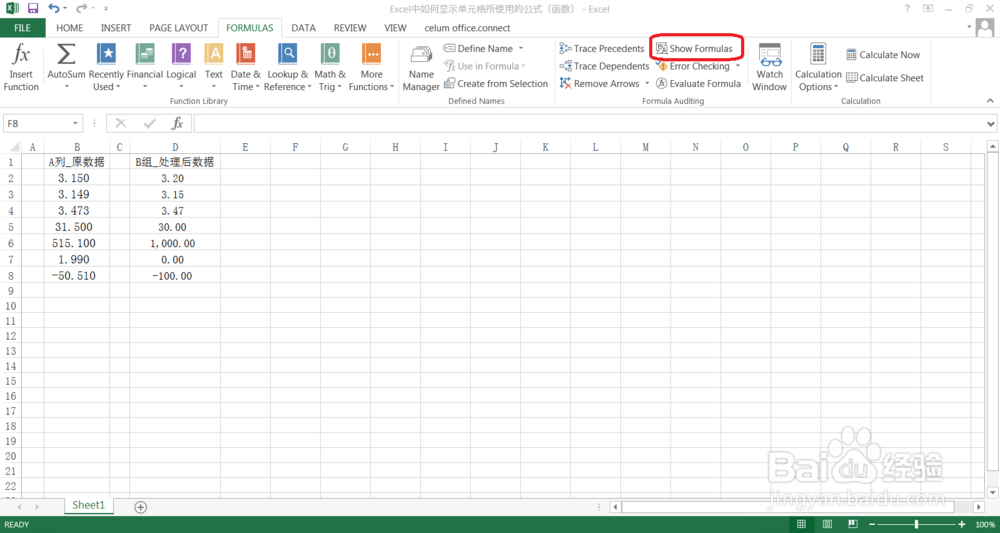Switch to Page Layout view in status bar

(x=827, y=524)
